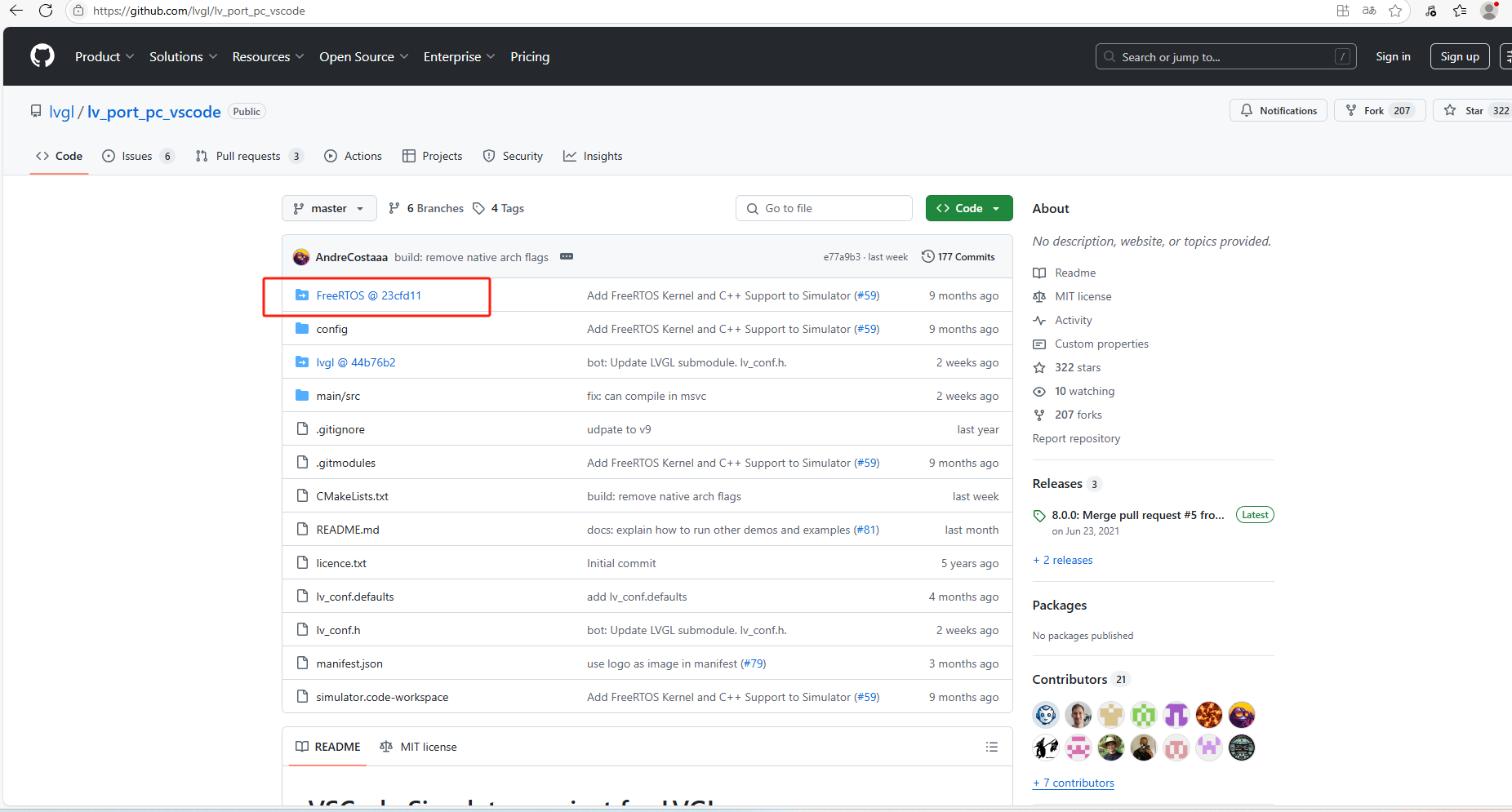View 6 Branches link
This screenshot has height=812, width=1512.
[x=426, y=208]
